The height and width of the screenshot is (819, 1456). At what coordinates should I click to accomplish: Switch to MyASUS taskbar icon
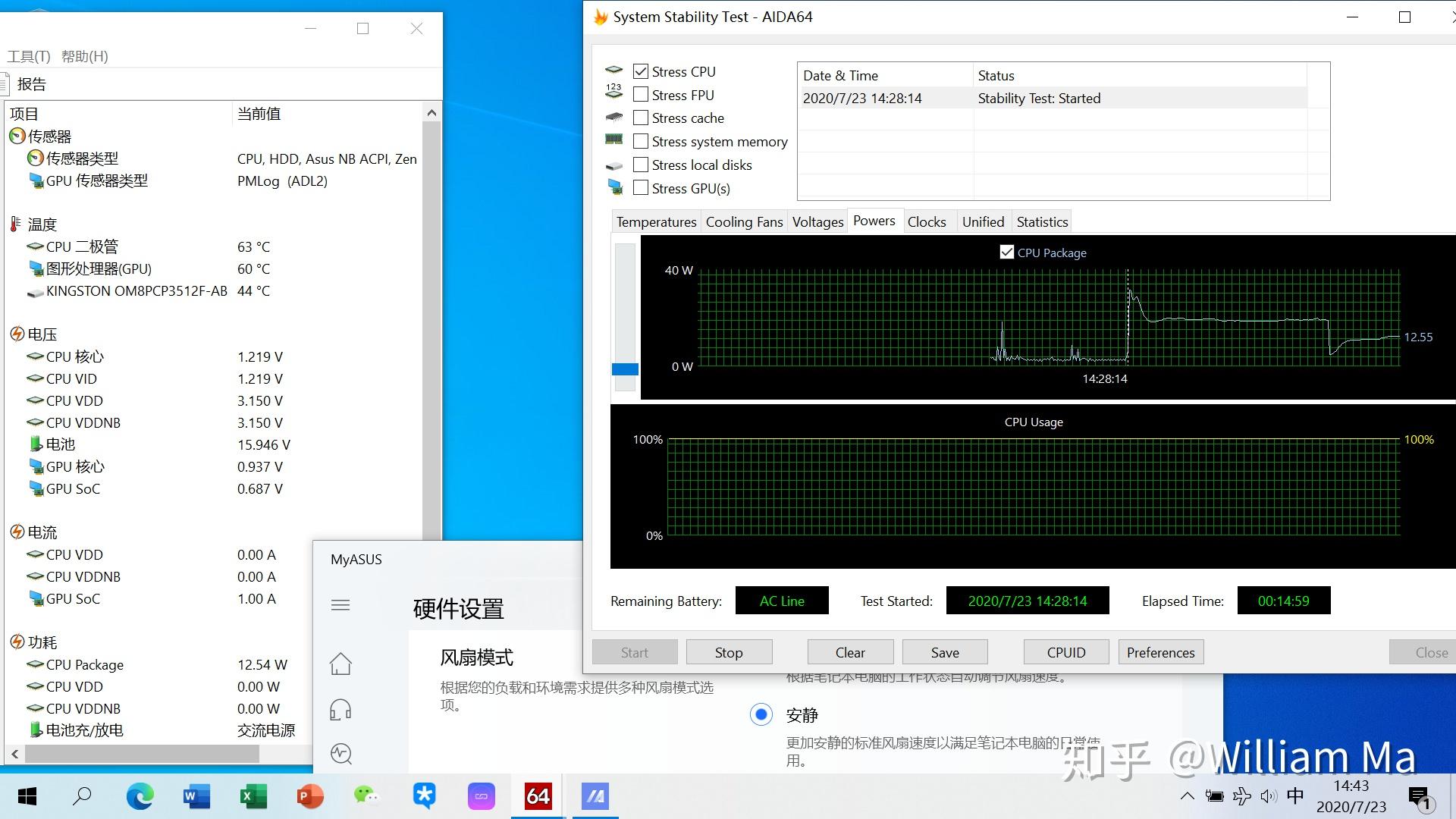(x=595, y=796)
